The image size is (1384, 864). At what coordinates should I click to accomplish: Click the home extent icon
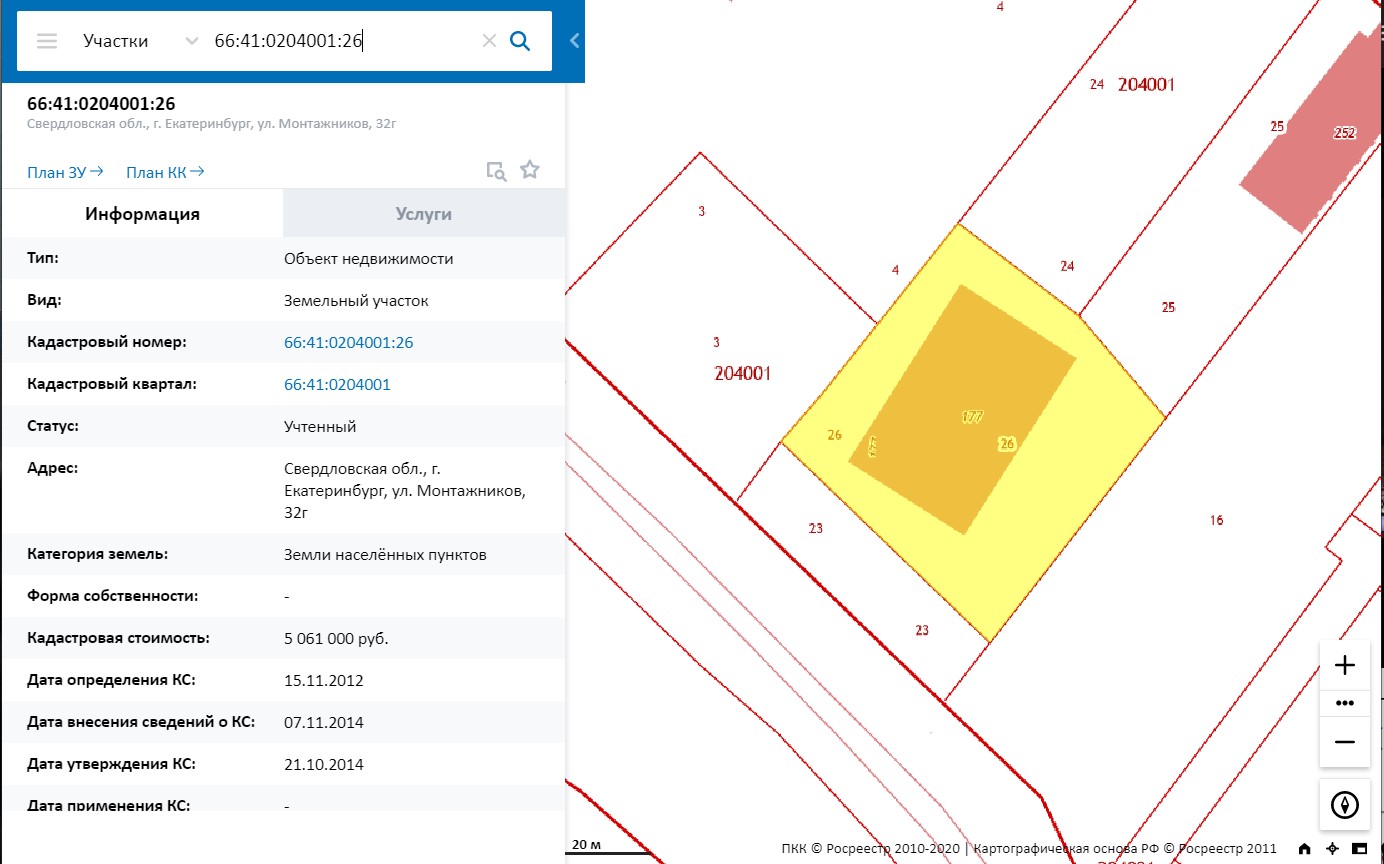[x=1305, y=849]
